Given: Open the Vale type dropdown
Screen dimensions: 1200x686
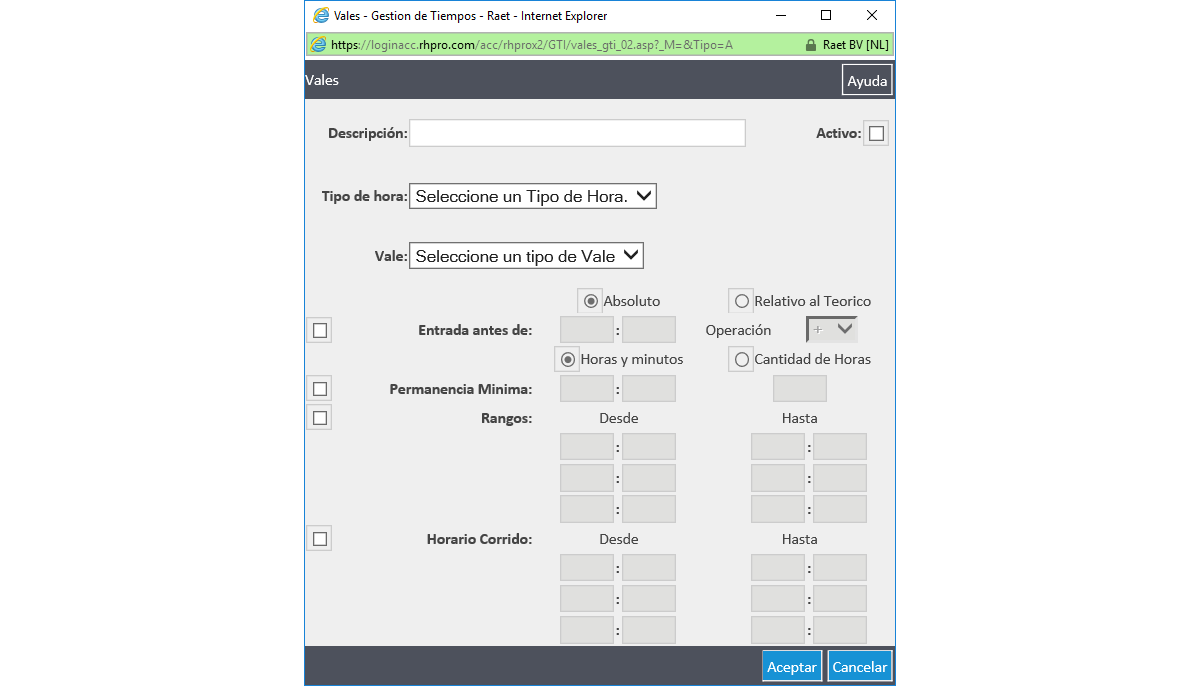Looking at the screenshot, I should (x=526, y=256).
